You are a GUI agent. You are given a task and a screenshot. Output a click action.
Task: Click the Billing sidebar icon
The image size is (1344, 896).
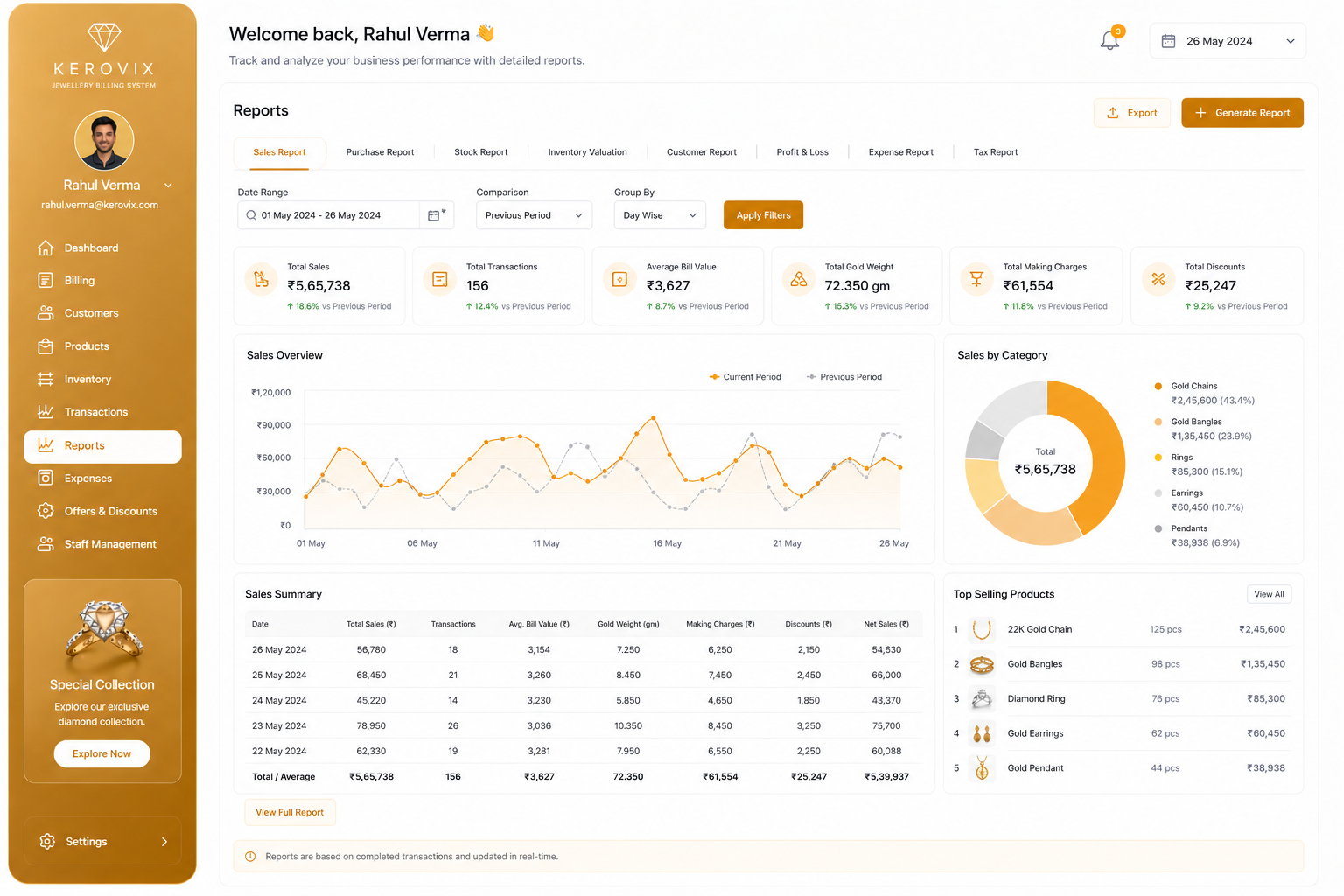pos(45,280)
